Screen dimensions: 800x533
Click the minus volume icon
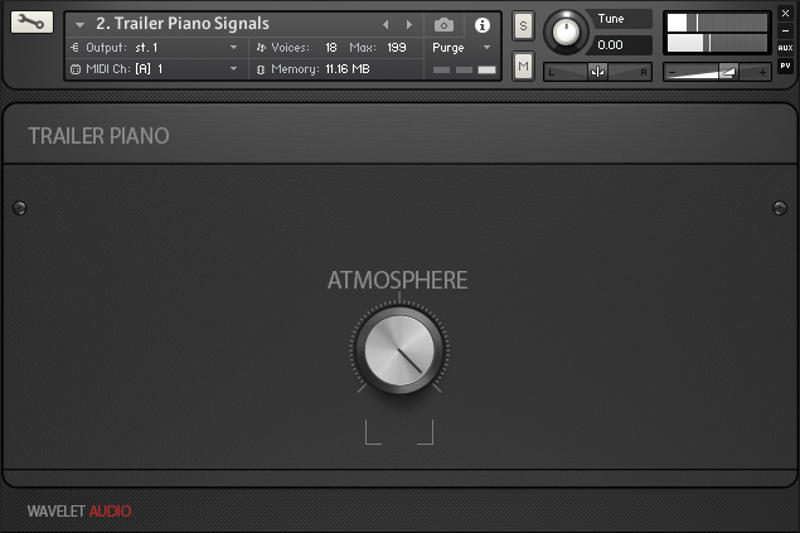click(x=673, y=72)
